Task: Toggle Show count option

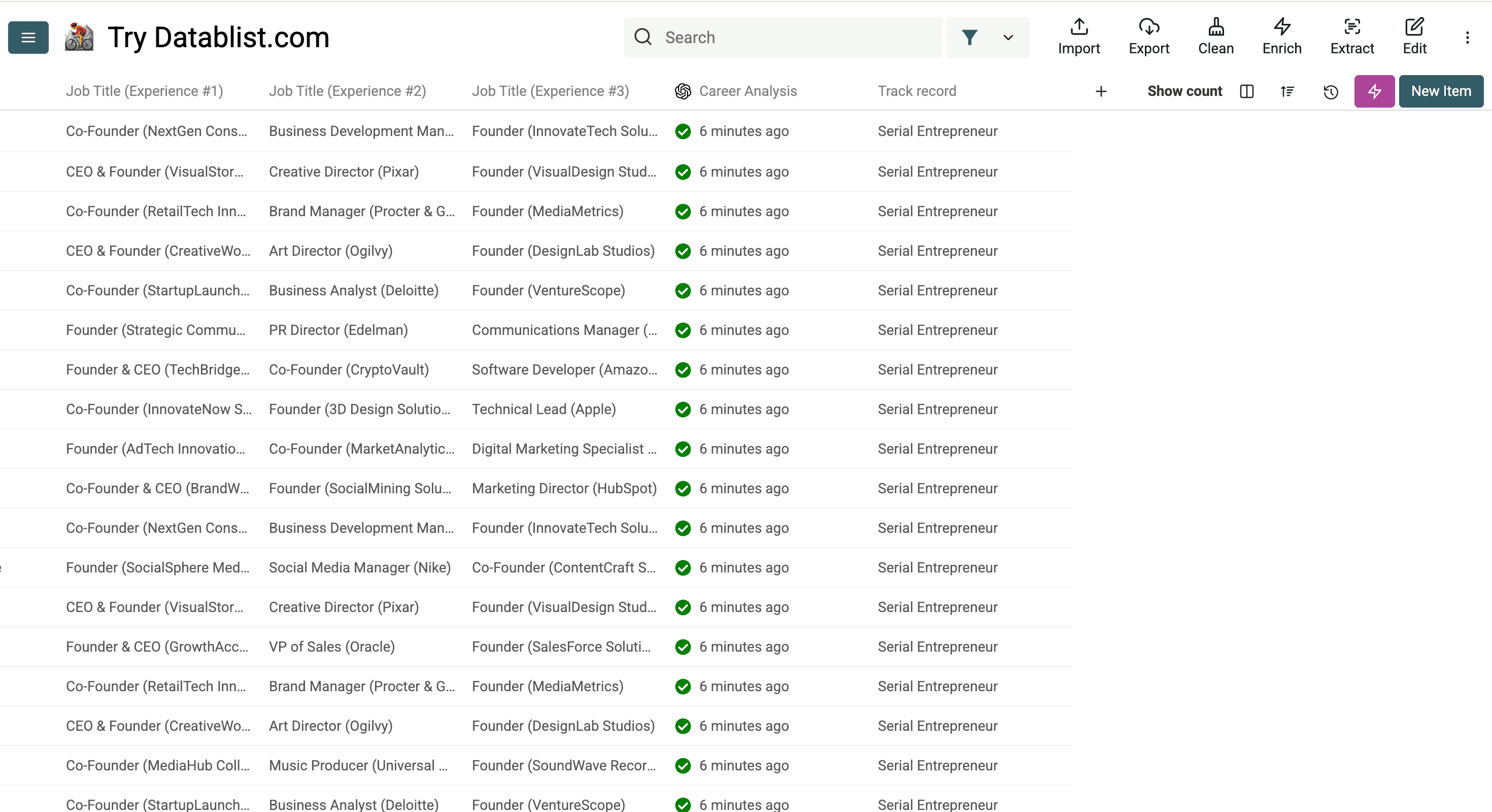Action: [x=1184, y=91]
